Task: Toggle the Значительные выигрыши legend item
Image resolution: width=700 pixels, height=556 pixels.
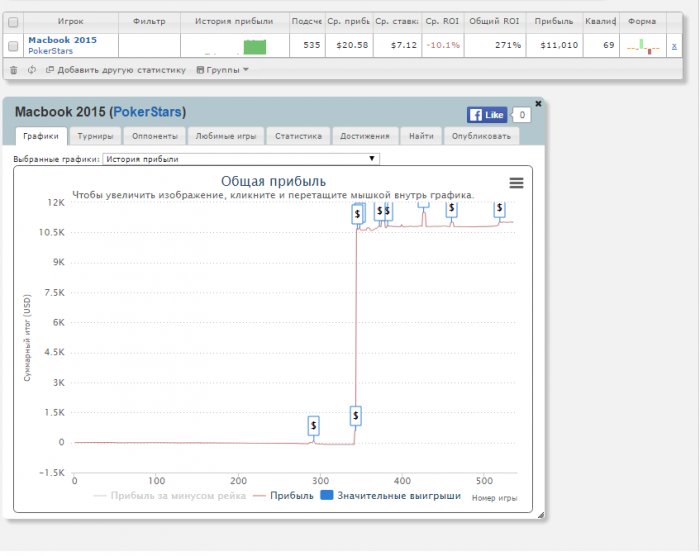Action: [x=391, y=495]
